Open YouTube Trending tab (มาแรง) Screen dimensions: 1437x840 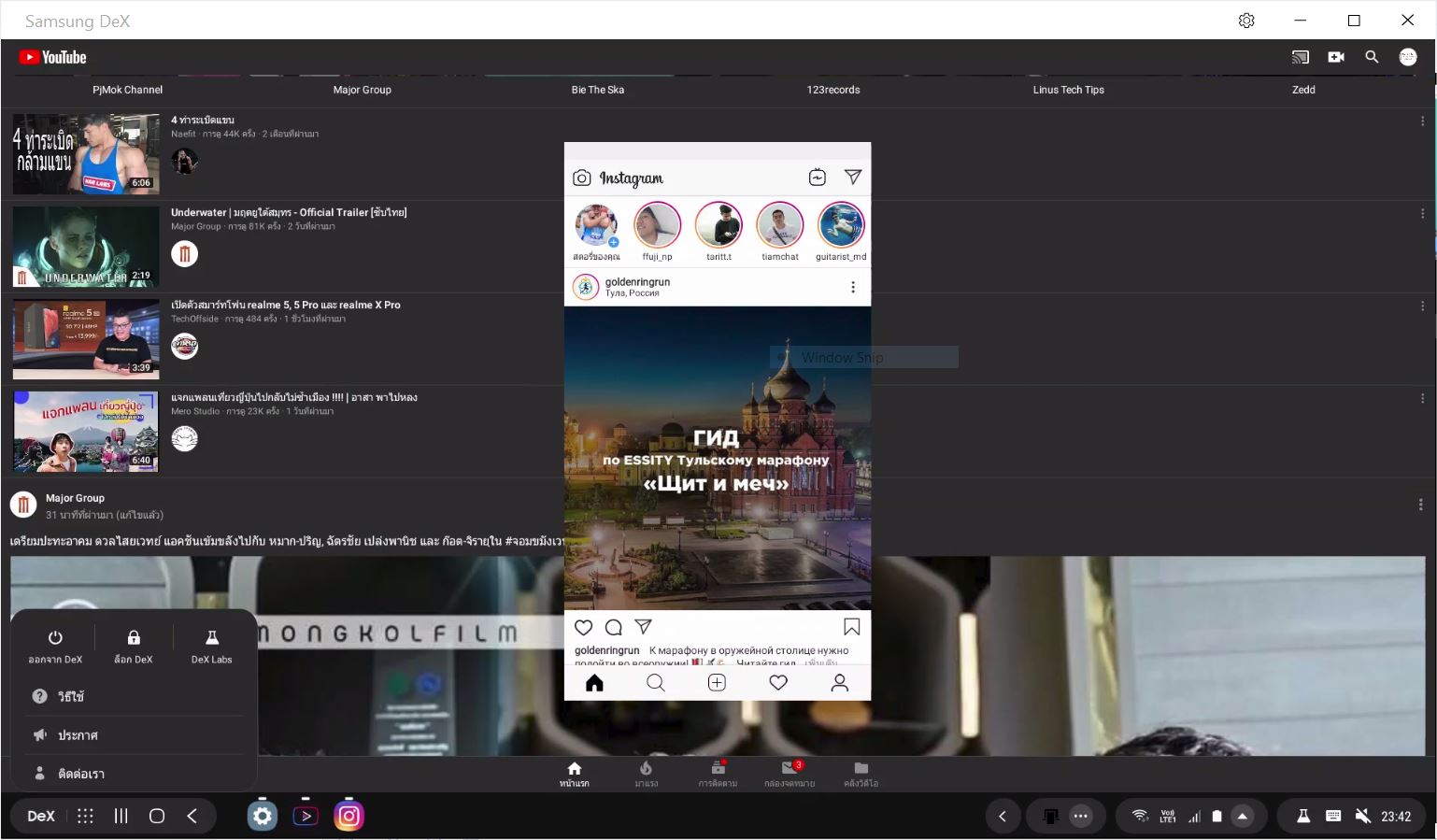coord(646,774)
